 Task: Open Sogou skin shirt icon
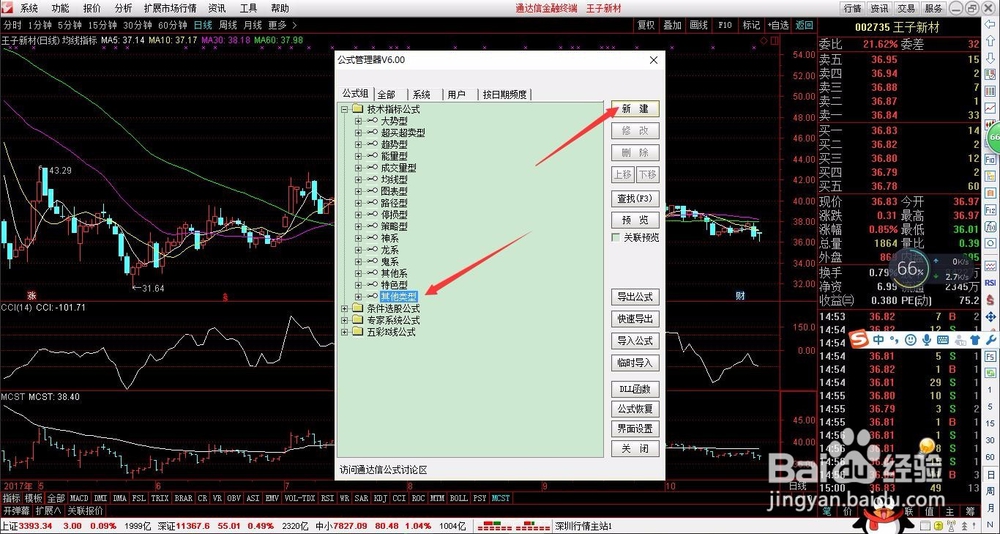tap(975, 340)
